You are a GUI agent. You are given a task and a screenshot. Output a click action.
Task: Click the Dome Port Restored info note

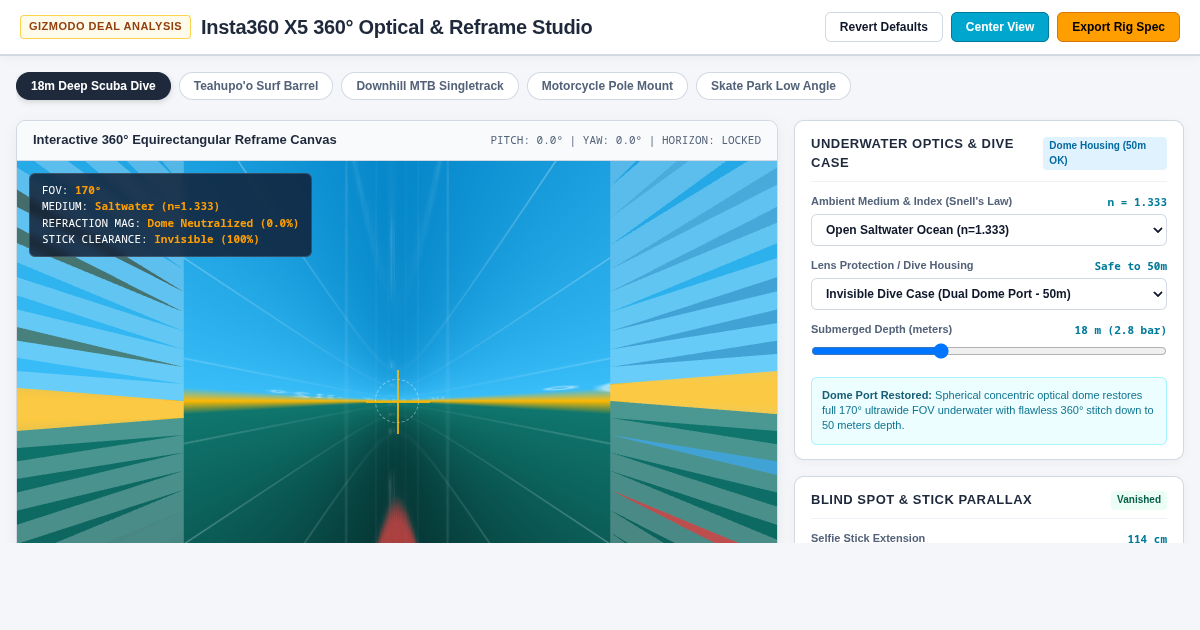(989, 411)
